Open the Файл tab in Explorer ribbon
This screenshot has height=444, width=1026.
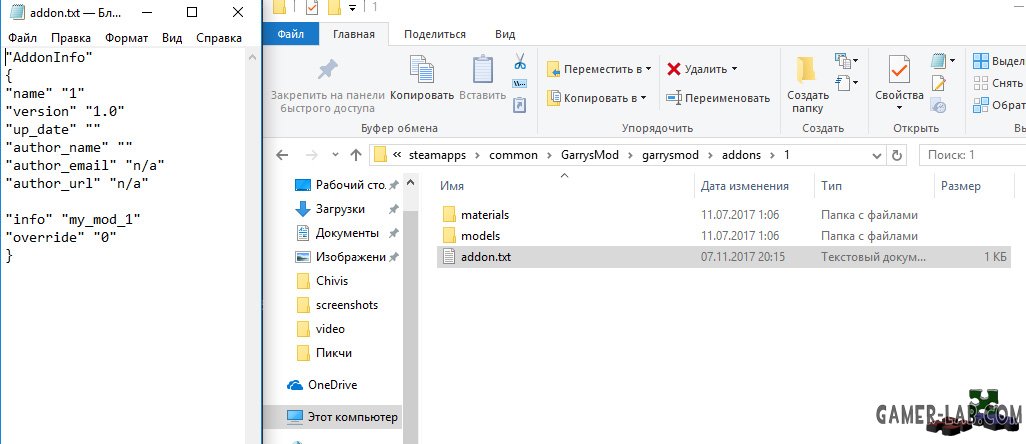(x=291, y=34)
